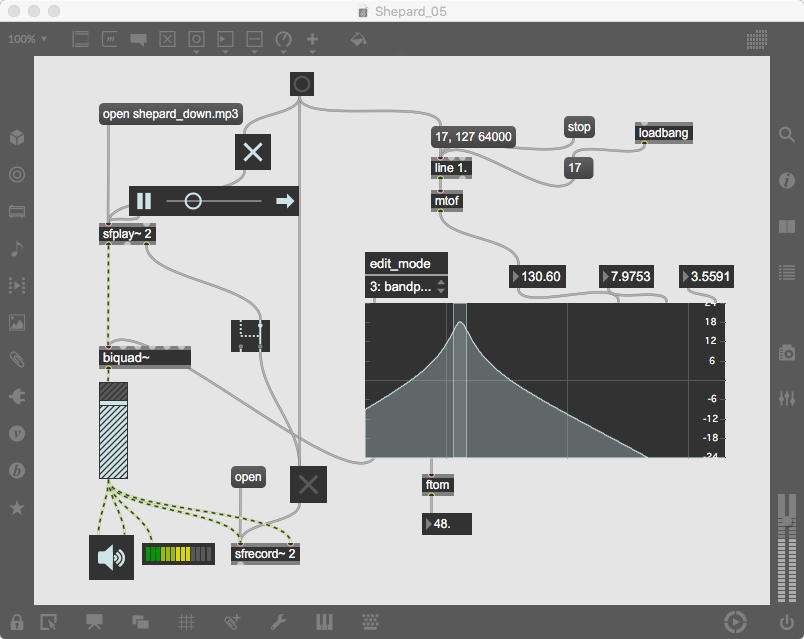Open new patcher view icon in bottom toolbar
The height and width of the screenshot is (639, 804).
(x=48, y=622)
